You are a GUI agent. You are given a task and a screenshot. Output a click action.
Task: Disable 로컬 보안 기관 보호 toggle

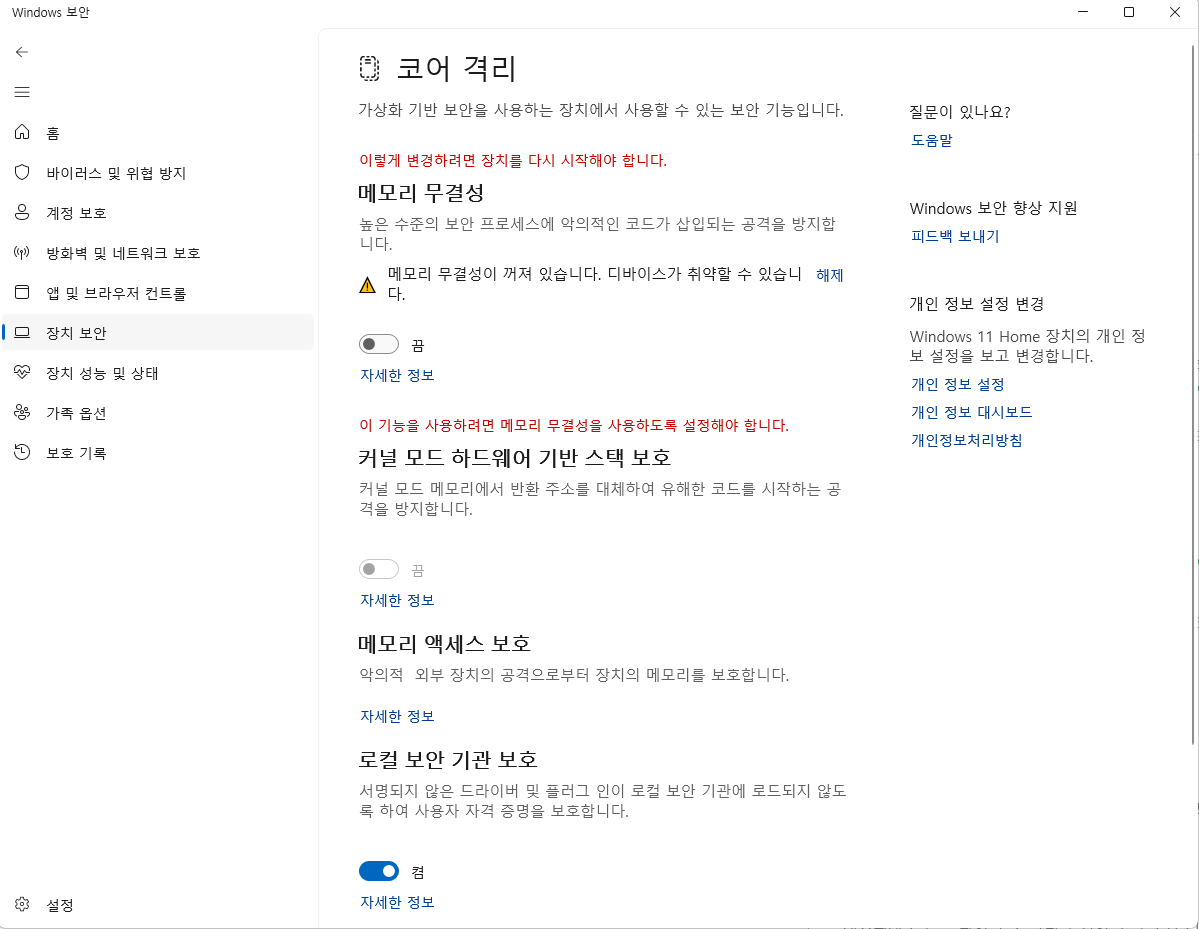pos(379,871)
